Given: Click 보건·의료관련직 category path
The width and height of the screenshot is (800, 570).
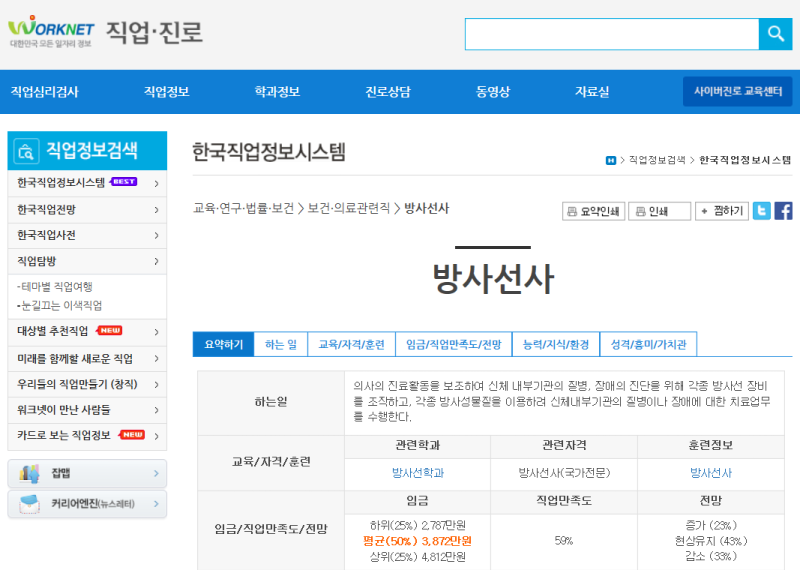Looking at the screenshot, I should click(348, 208).
